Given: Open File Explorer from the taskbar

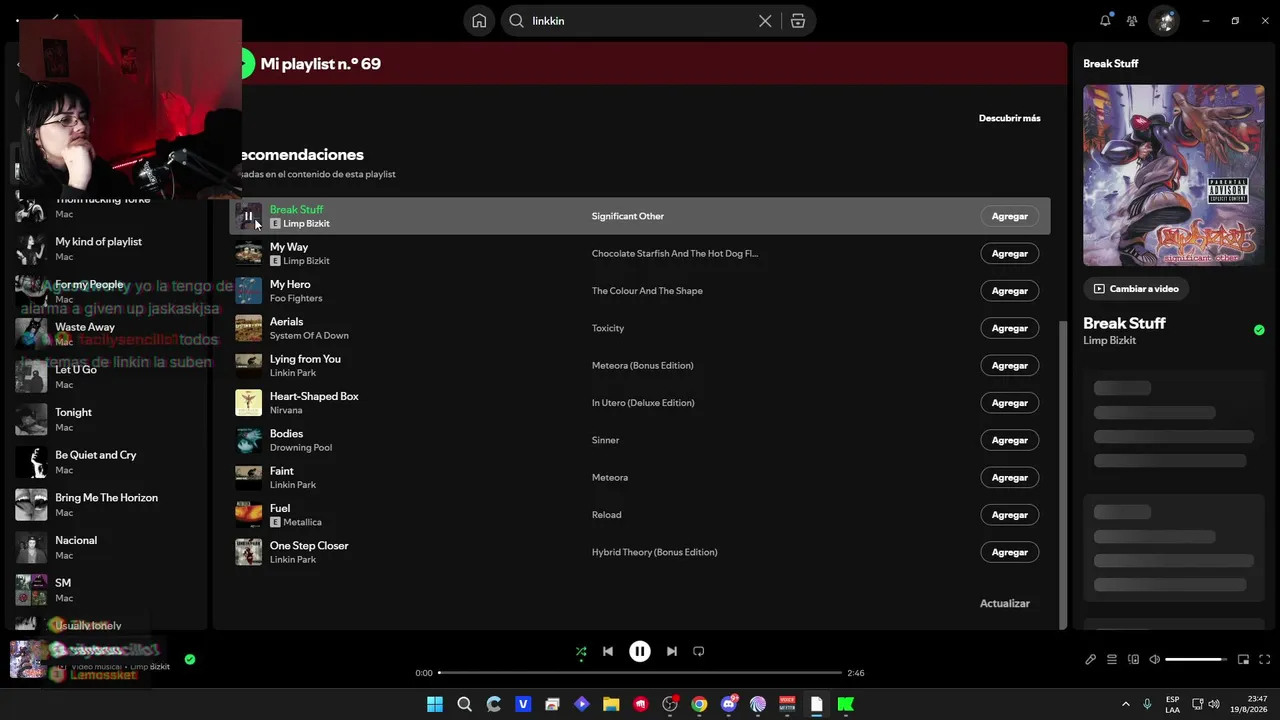Looking at the screenshot, I should click(x=611, y=704).
